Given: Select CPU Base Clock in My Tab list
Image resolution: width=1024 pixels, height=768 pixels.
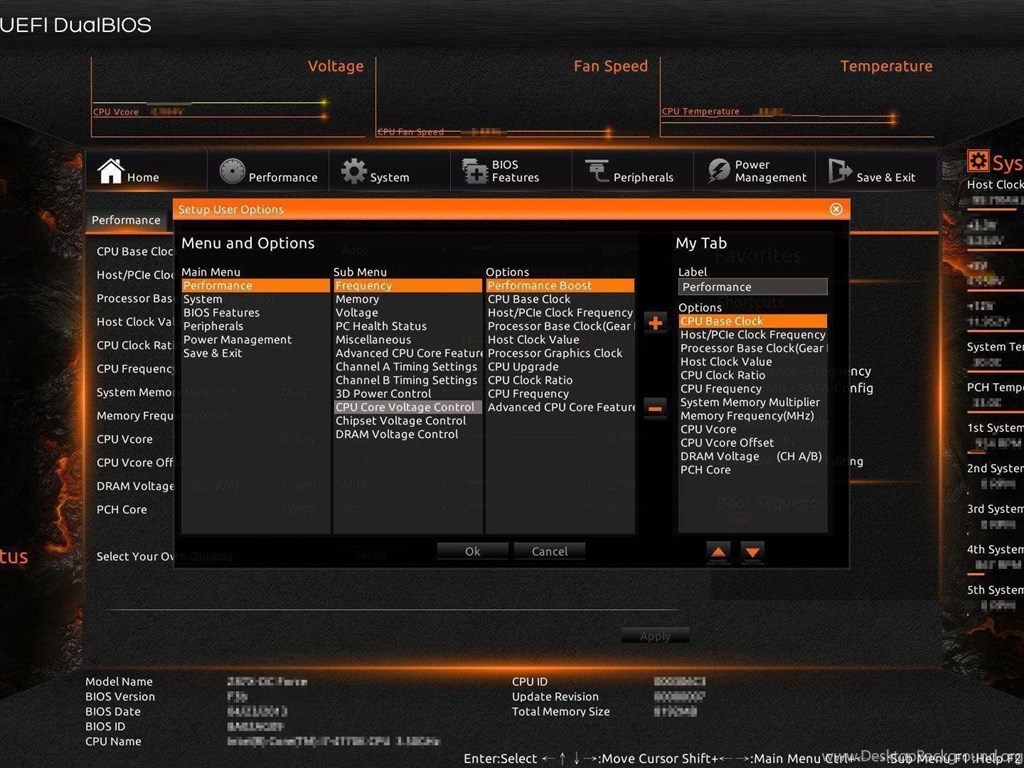Looking at the screenshot, I should click(x=752, y=321).
